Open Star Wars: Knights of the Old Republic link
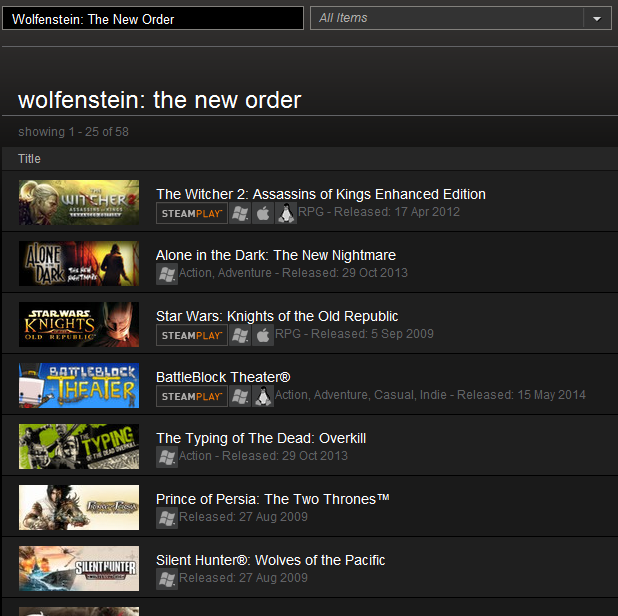The height and width of the screenshot is (616, 618). pos(277,316)
